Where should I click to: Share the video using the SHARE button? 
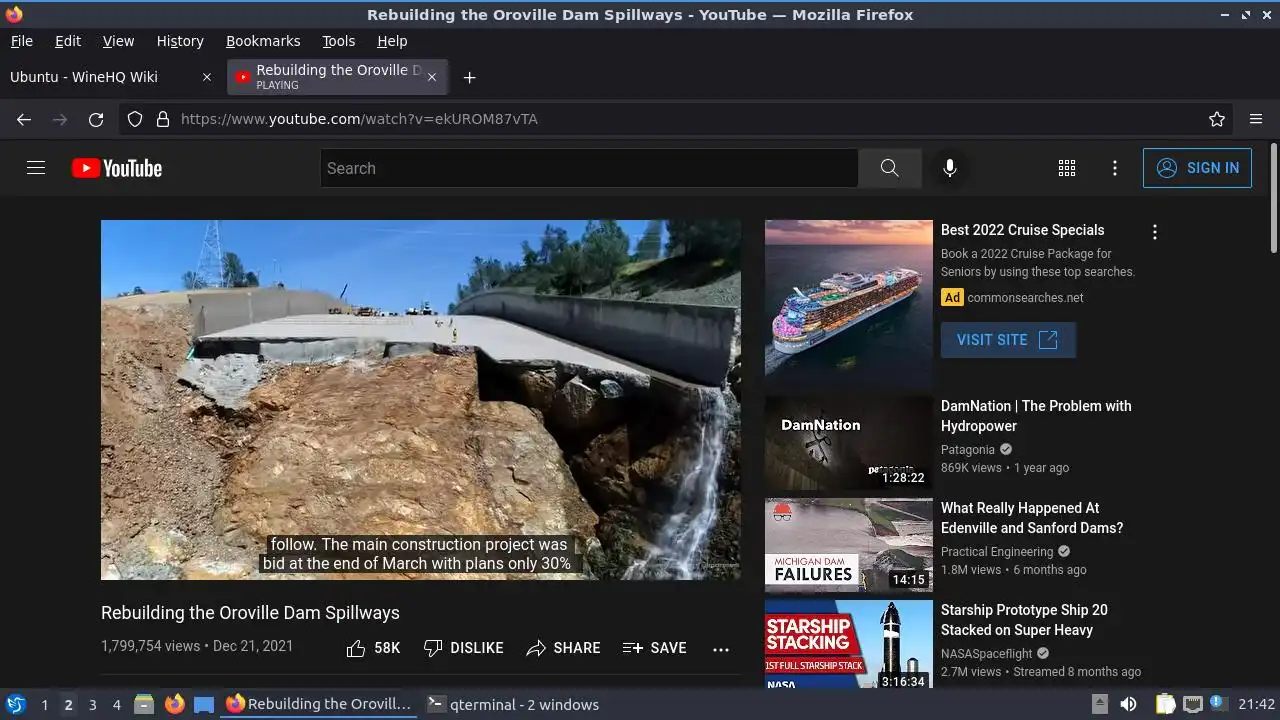click(563, 648)
